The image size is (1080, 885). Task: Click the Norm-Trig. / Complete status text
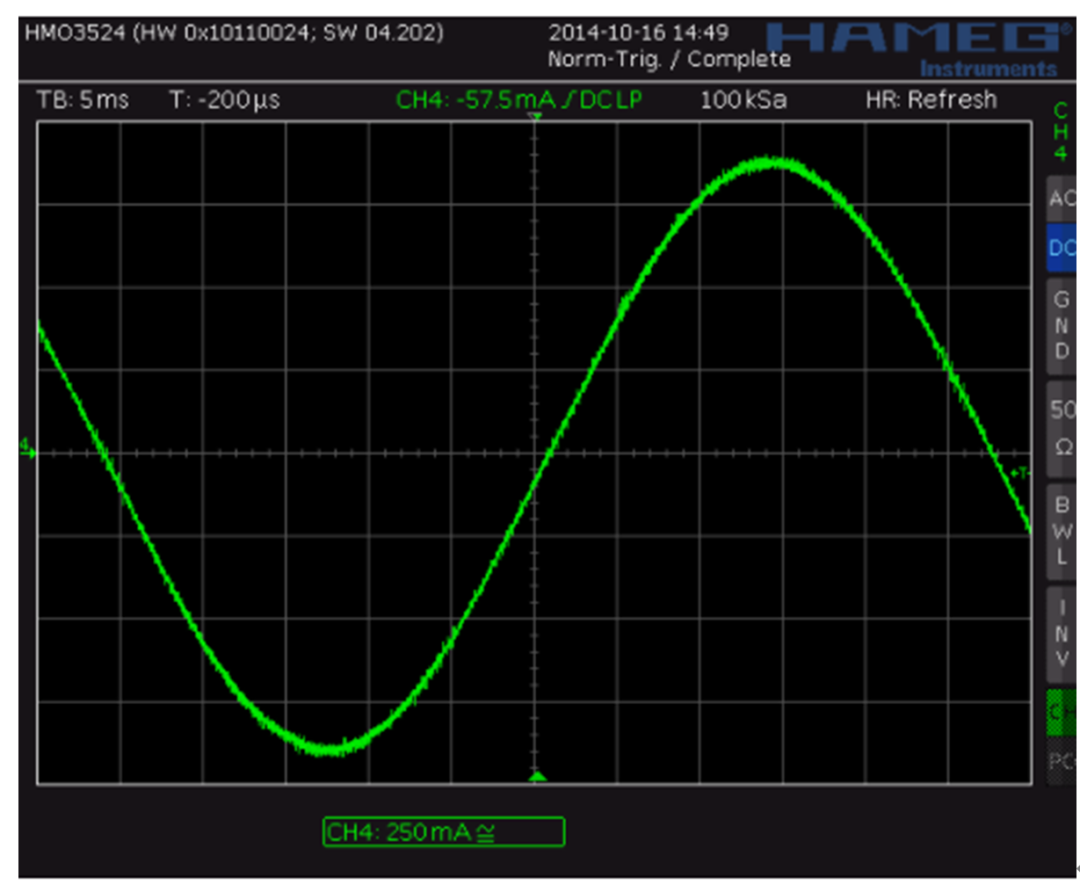pyautogui.click(x=669, y=59)
